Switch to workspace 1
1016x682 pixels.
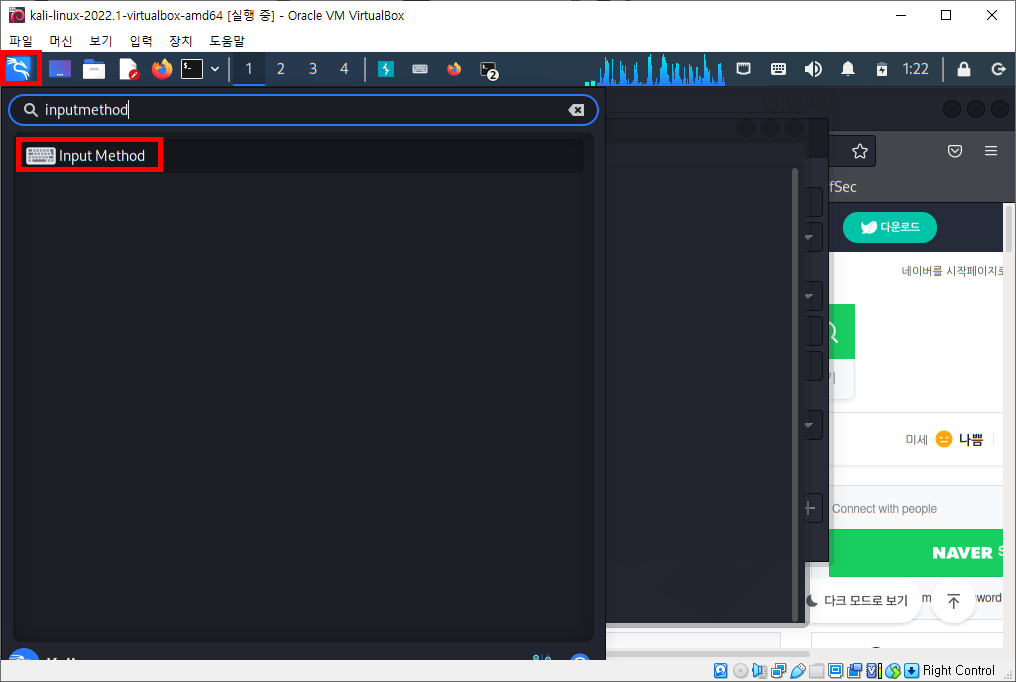pyautogui.click(x=249, y=69)
